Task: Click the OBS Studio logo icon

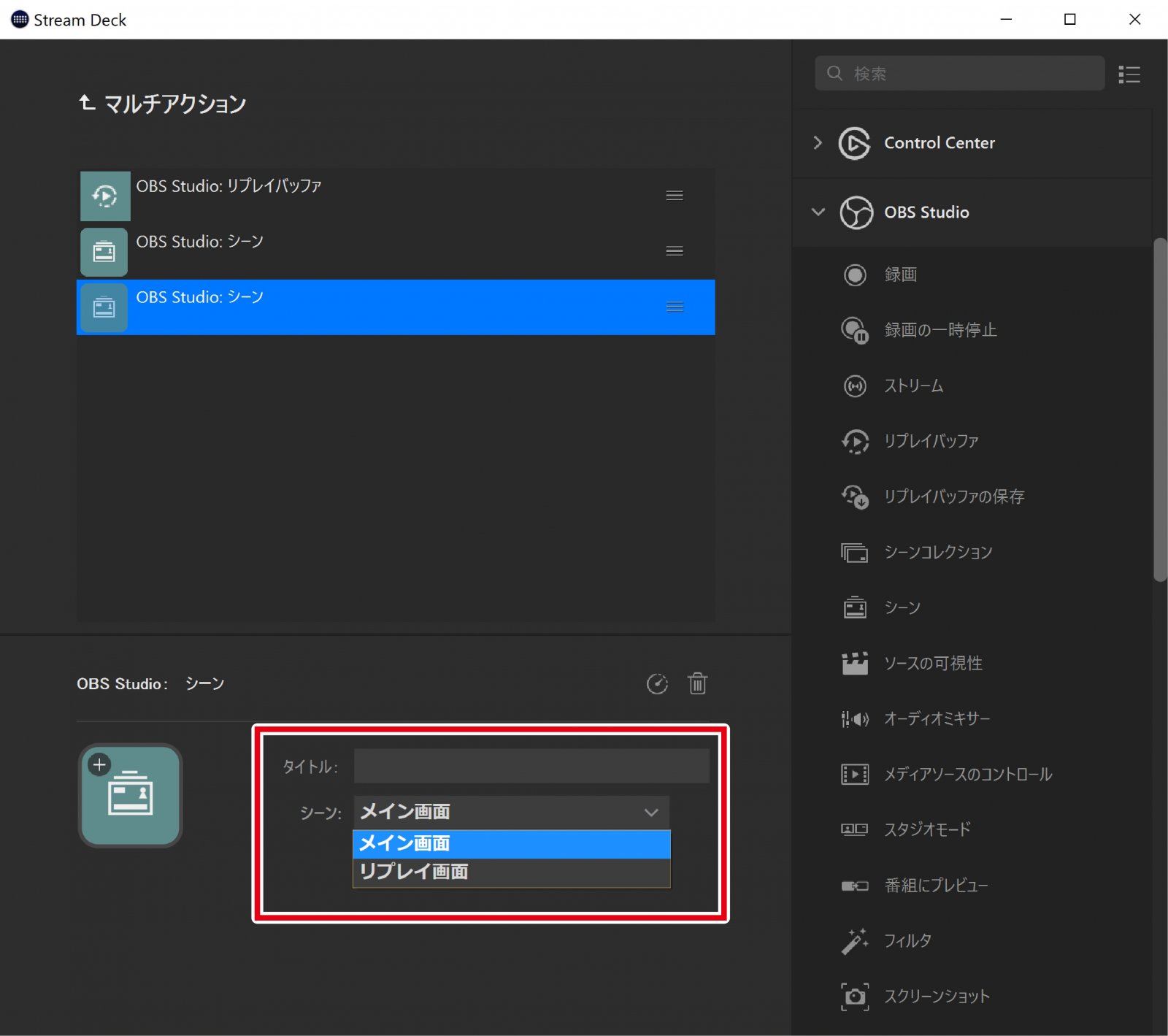Action: (856, 212)
